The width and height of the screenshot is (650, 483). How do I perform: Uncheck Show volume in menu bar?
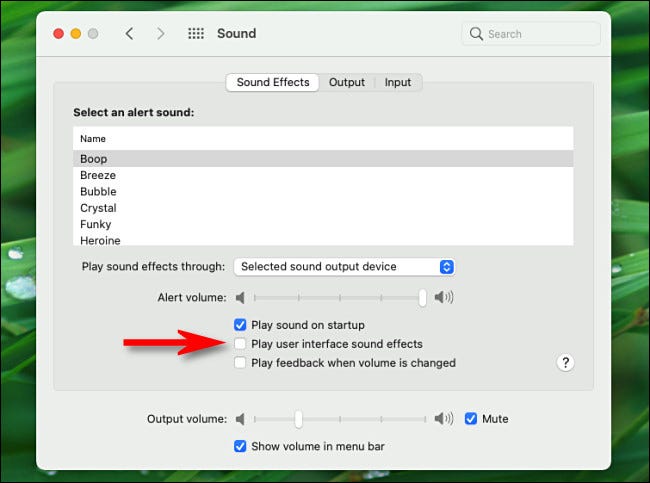coord(240,446)
